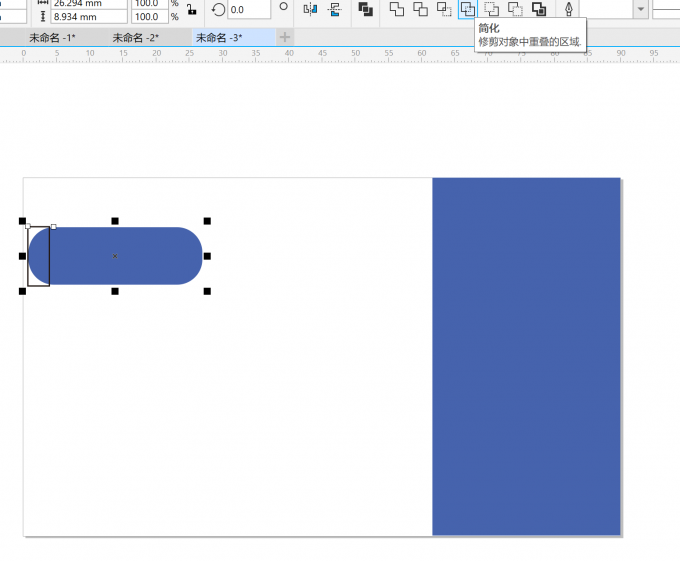Click the rotation angle input field
This screenshot has height=561, width=680.
pos(248,9)
